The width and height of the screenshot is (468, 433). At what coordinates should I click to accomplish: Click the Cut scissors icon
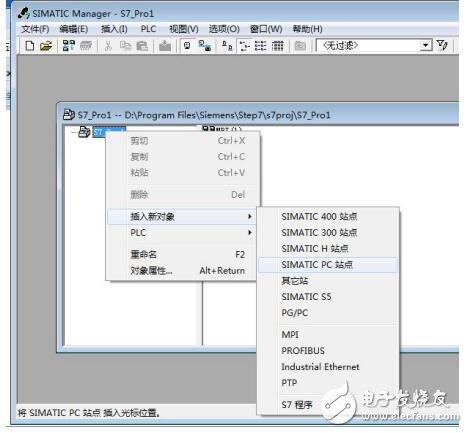(x=108, y=46)
